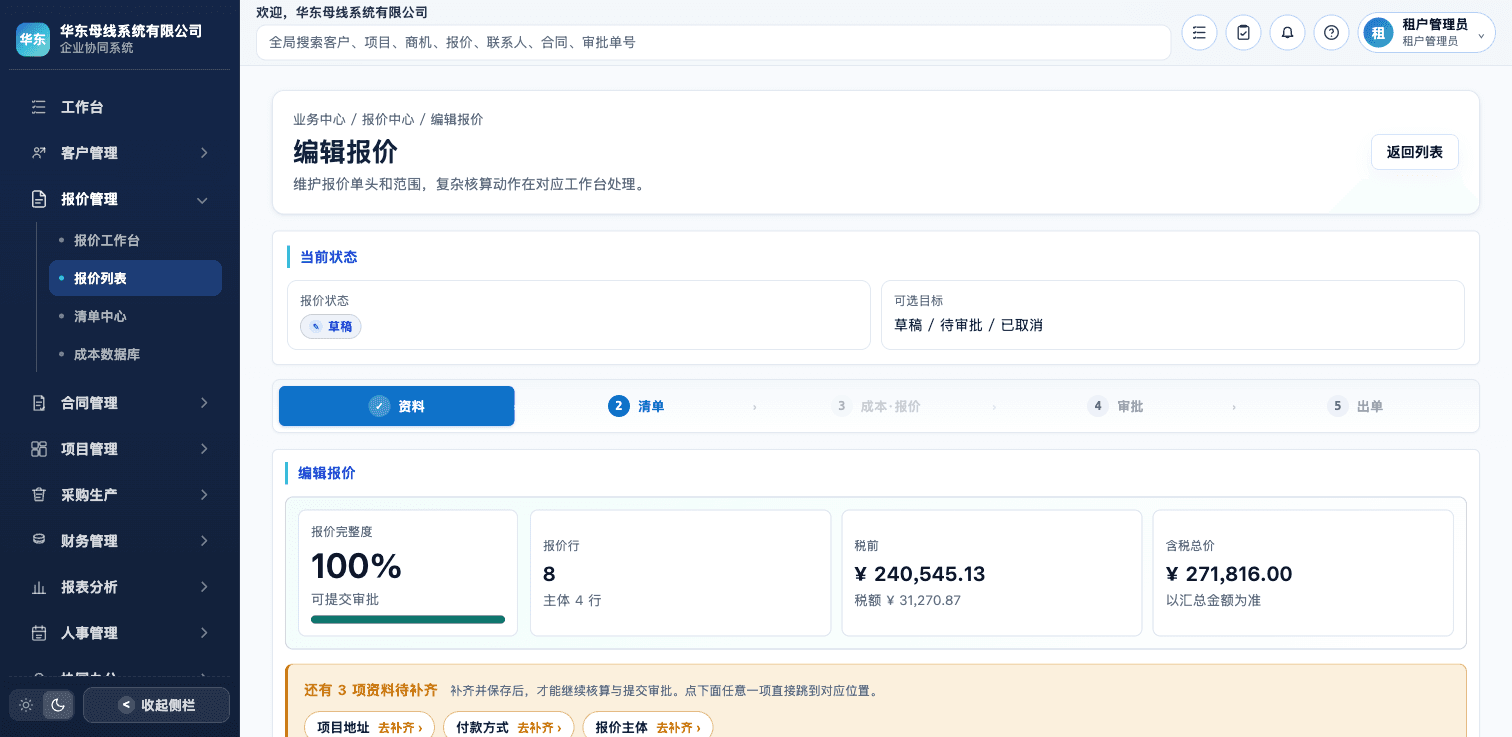The width and height of the screenshot is (1512, 737).
Task: Collapse the sidebar with 收起侧栏
Action: click(x=156, y=705)
